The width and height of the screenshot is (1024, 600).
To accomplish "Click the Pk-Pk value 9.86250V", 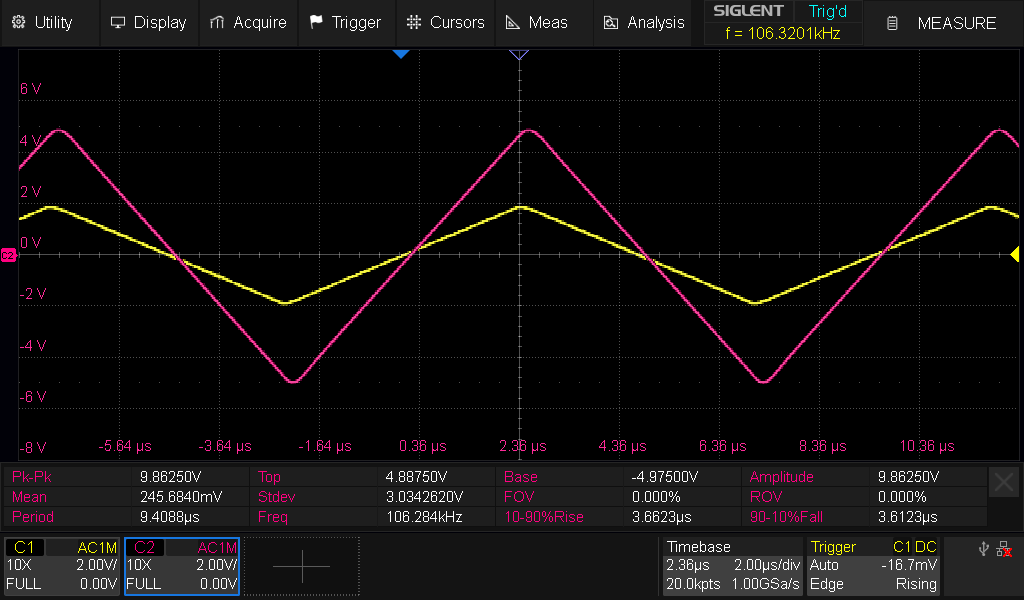I will (170, 477).
